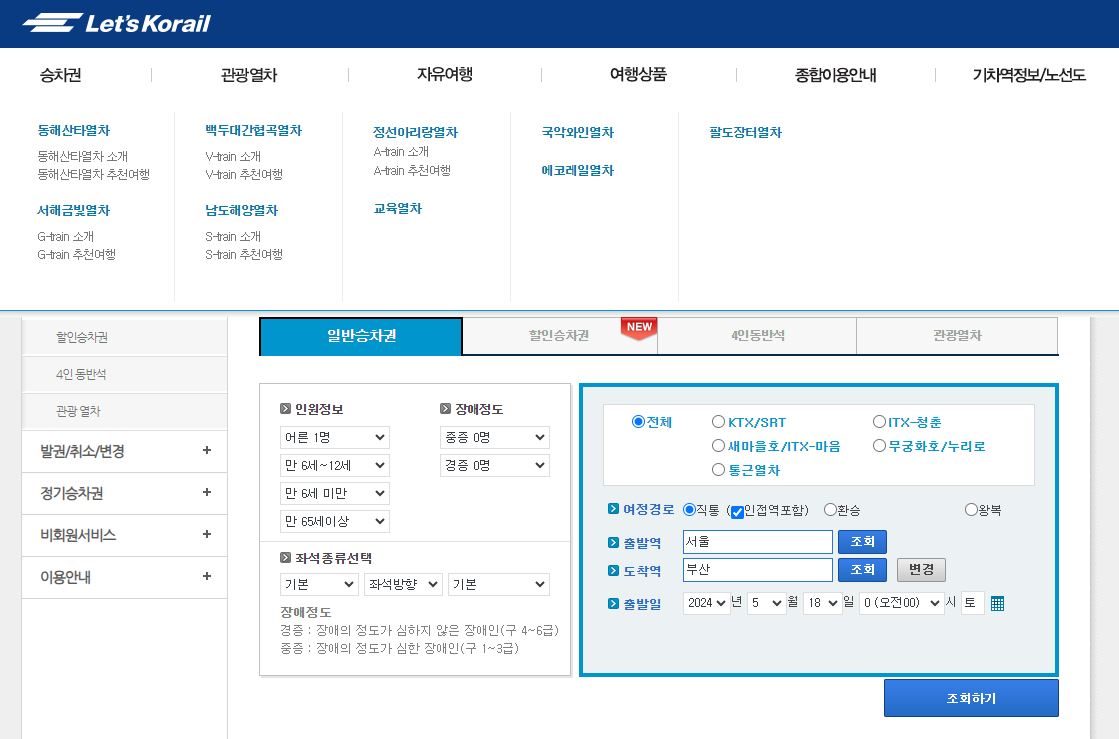Click the 출발역 input field with 서울
Screen dimensions: 1119x739
757,541
